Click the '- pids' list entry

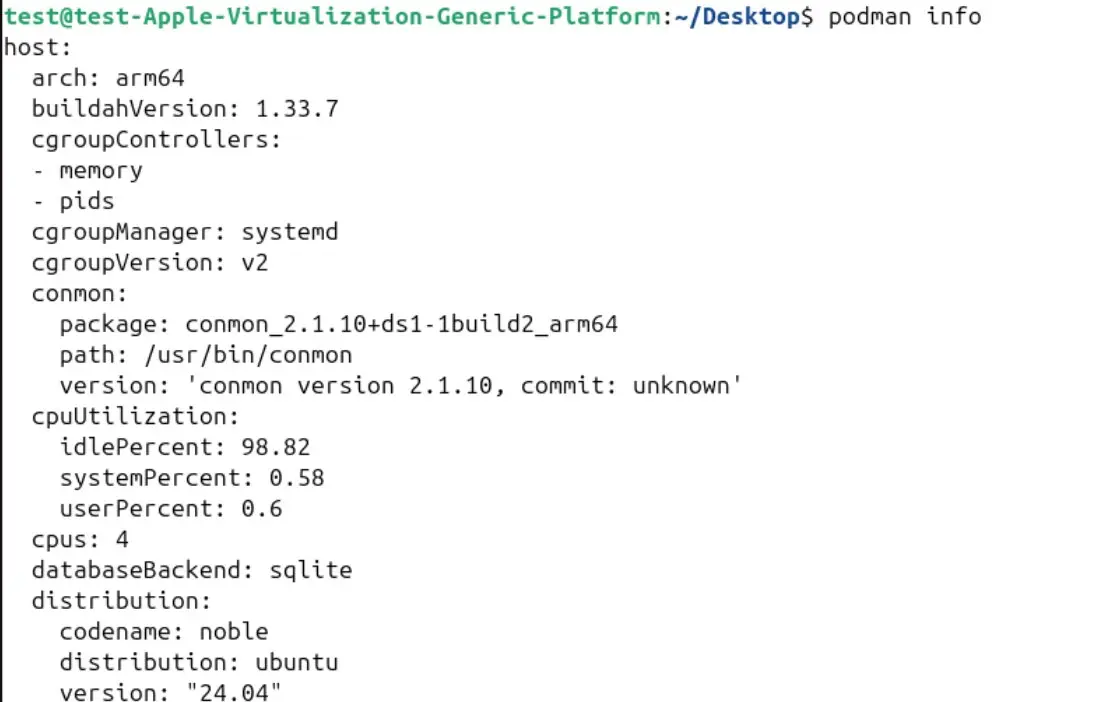coord(73,202)
